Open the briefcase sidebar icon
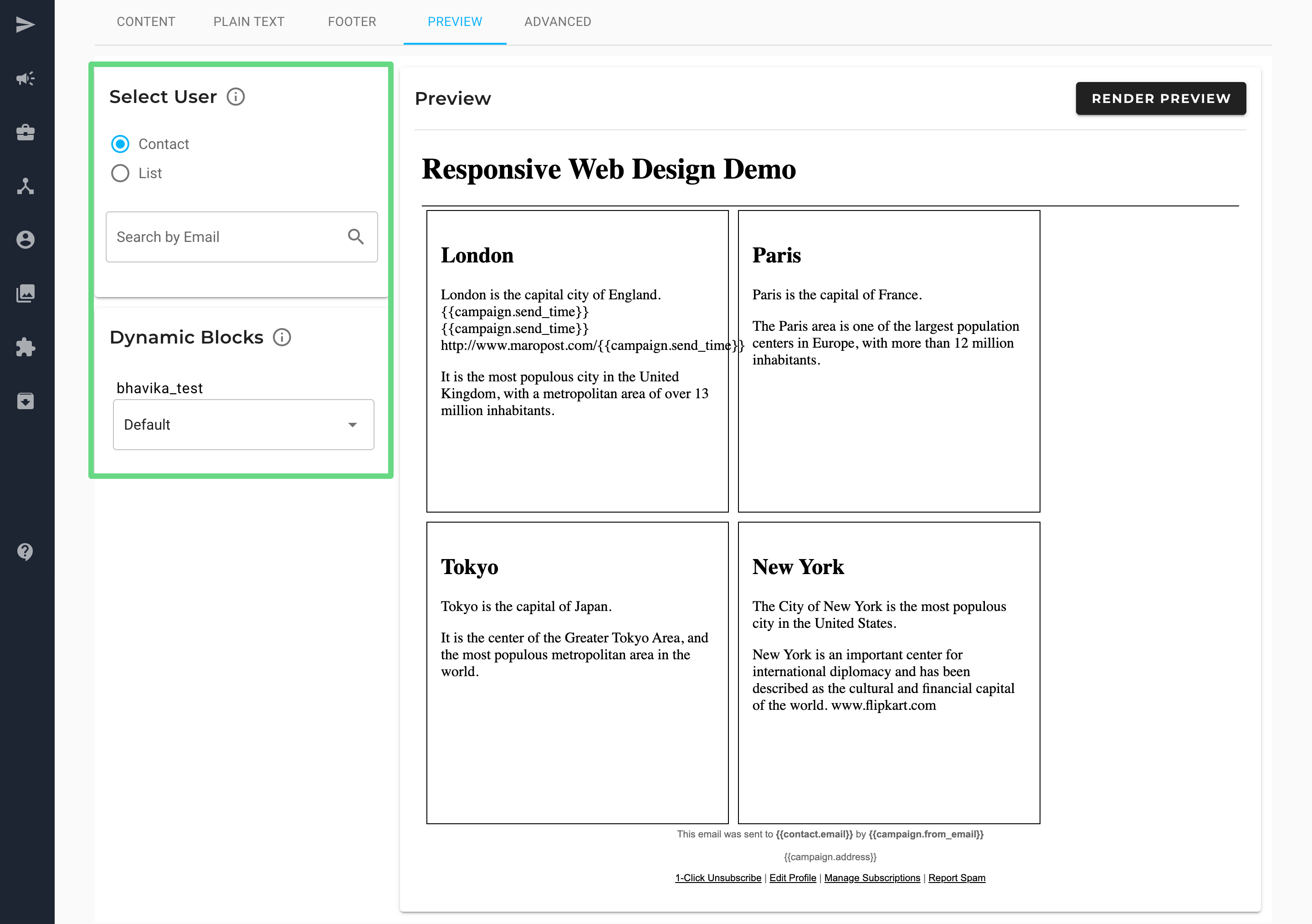Screen dimensions: 1312x924 [26, 133]
